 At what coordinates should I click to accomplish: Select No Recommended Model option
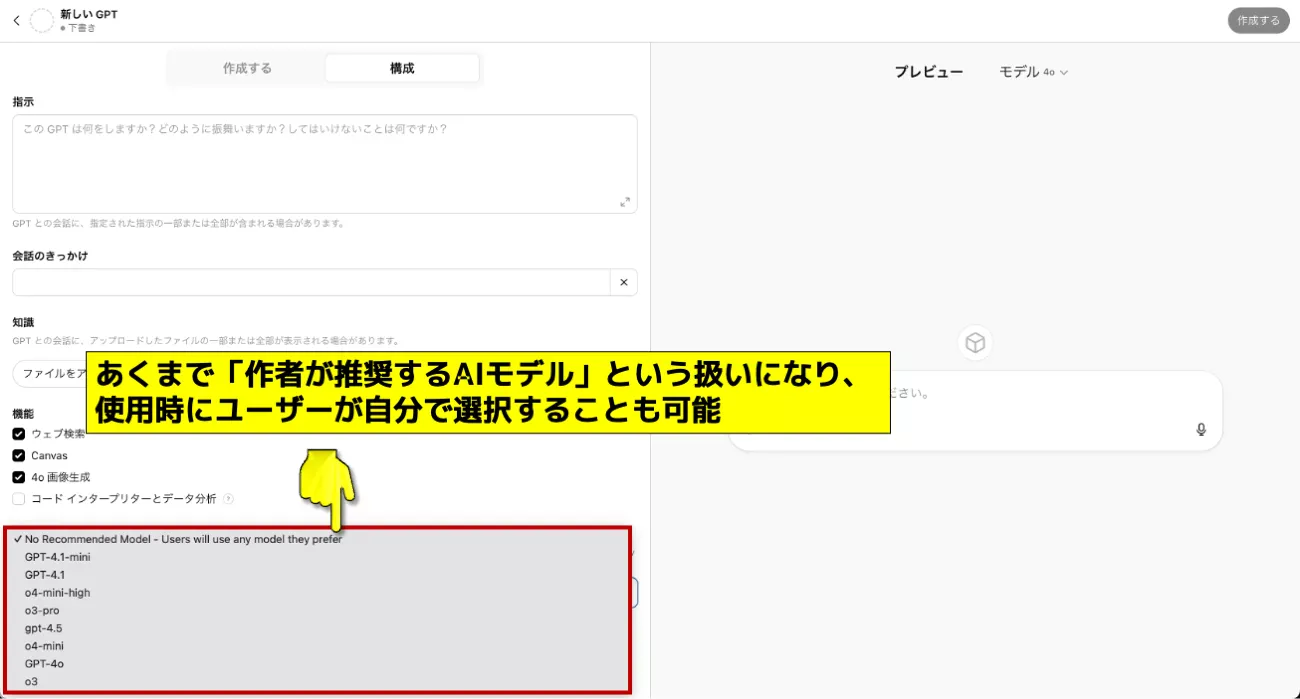pos(318,540)
